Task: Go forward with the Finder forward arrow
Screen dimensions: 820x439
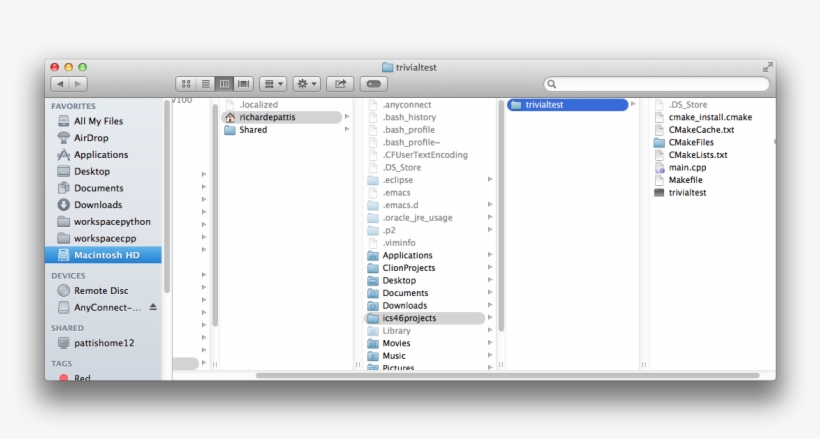Action: point(78,84)
